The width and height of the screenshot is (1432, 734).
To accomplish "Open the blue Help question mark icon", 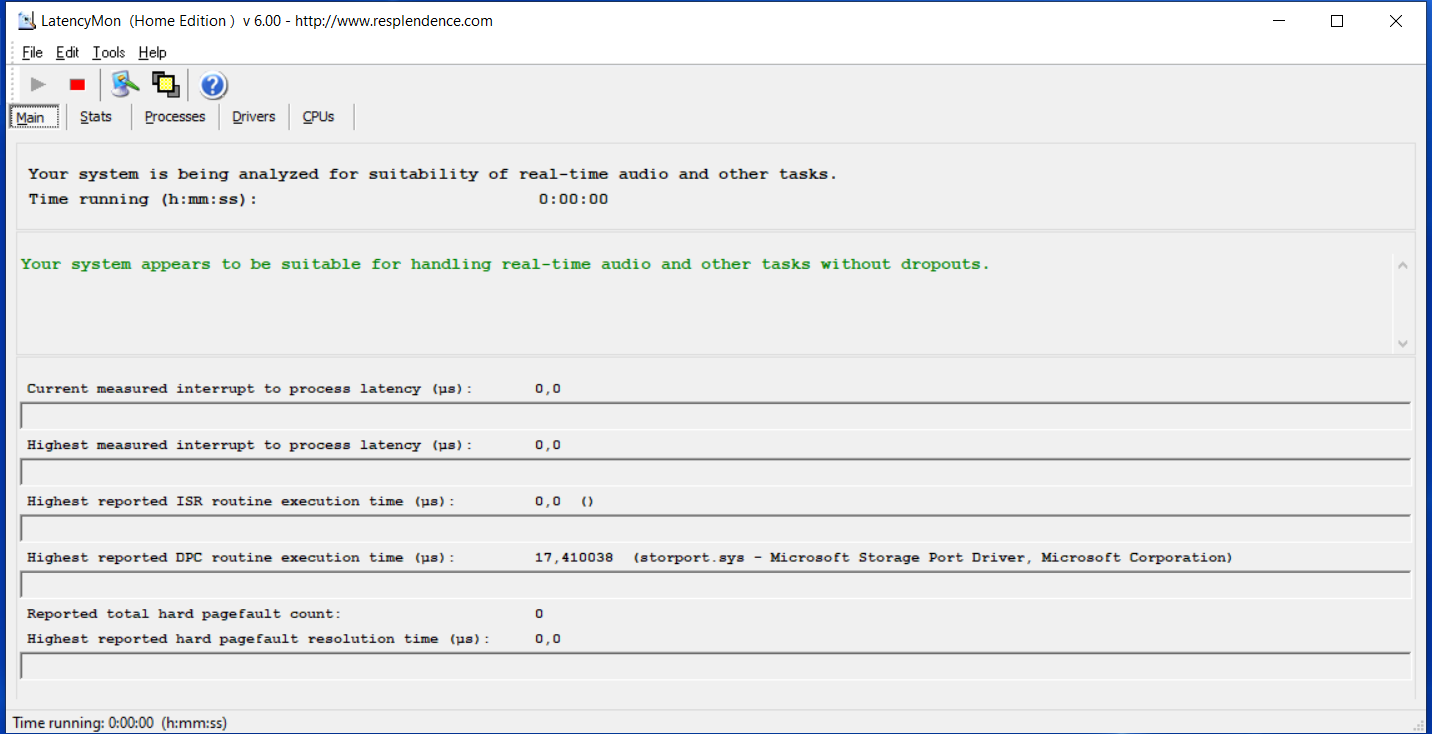I will (213, 85).
